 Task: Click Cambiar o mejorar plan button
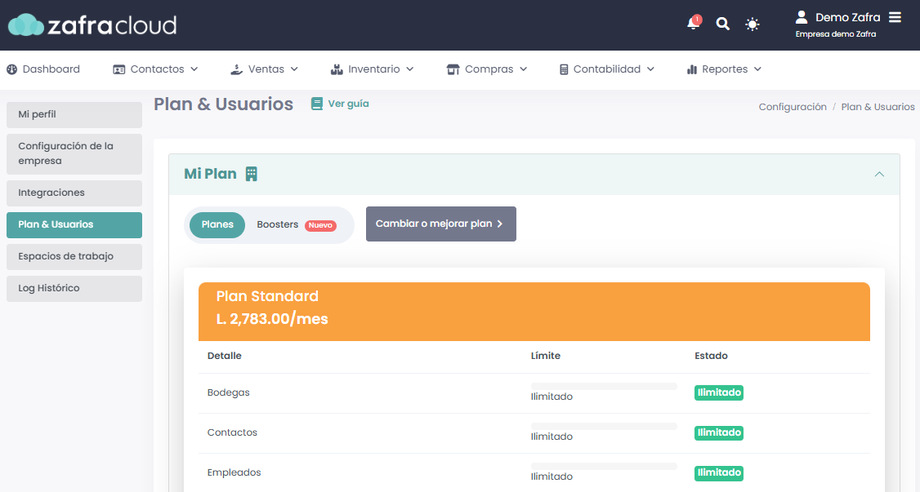tap(441, 223)
